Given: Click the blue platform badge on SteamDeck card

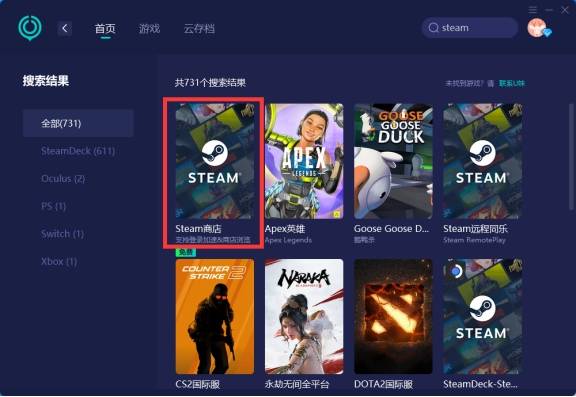Looking at the screenshot, I should (x=456, y=271).
